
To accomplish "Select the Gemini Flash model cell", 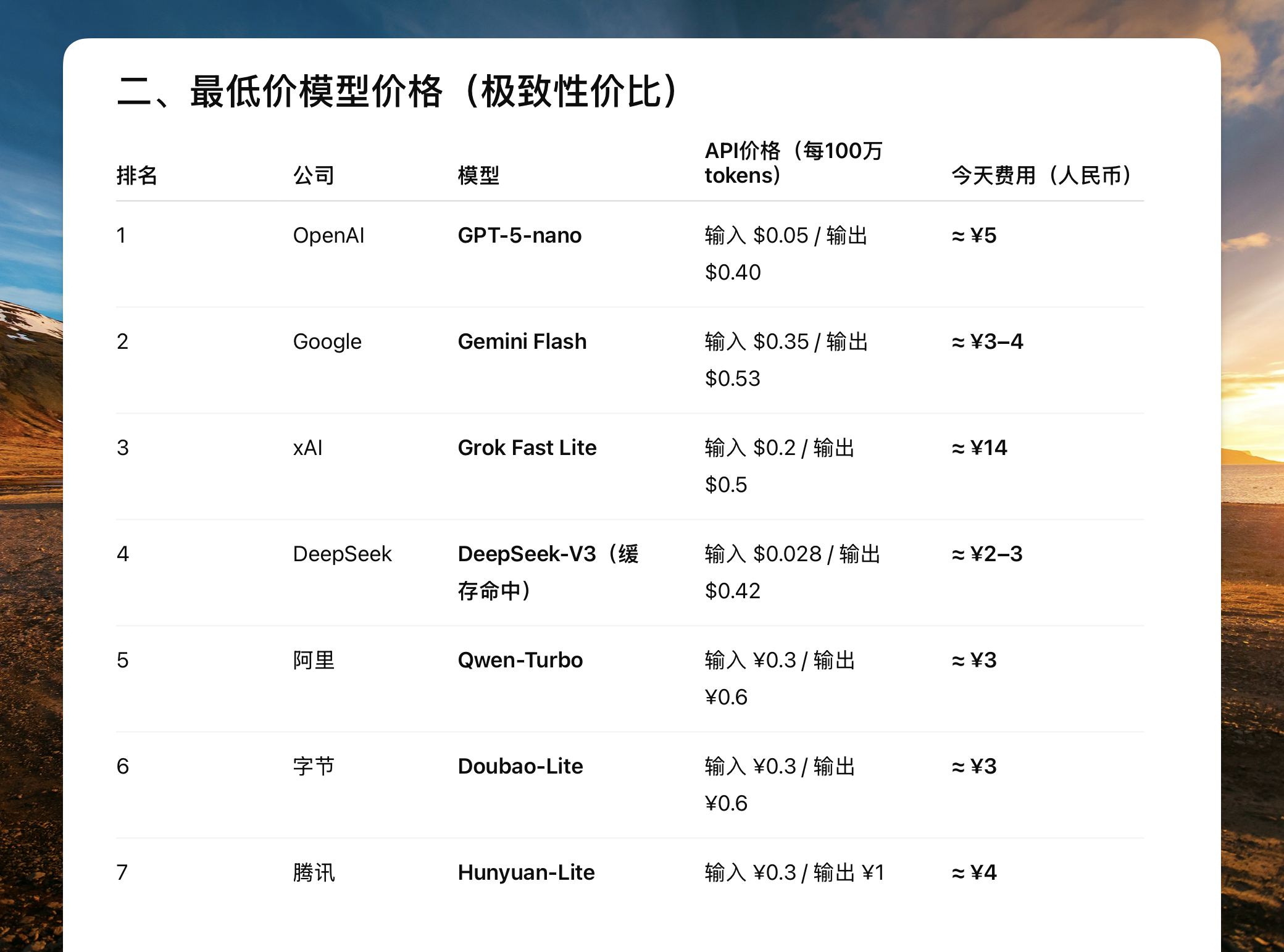I will tap(522, 342).
